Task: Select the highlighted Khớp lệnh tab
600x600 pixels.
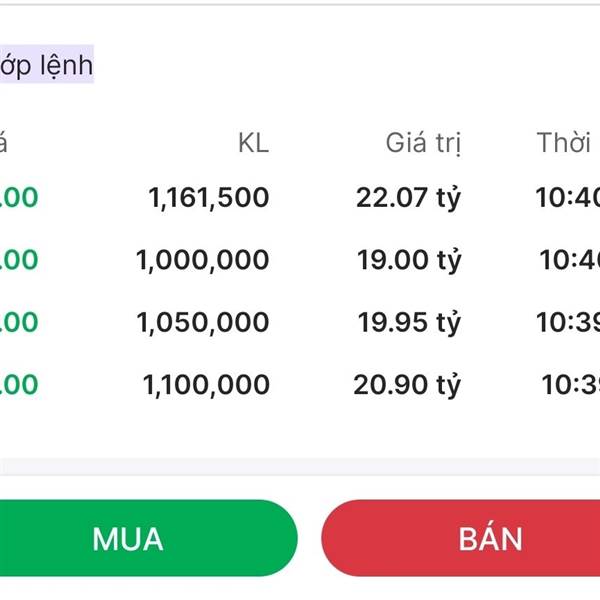Action: pos(46,66)
